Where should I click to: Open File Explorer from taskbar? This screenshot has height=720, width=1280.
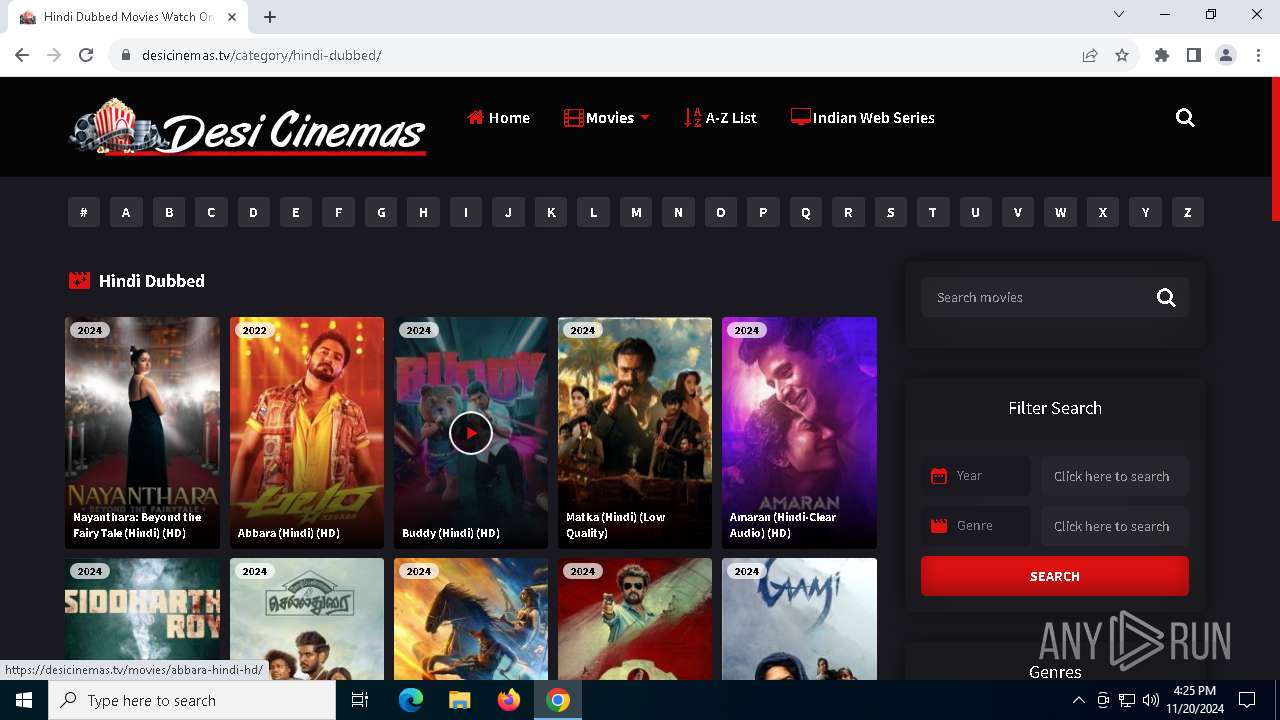459,700
